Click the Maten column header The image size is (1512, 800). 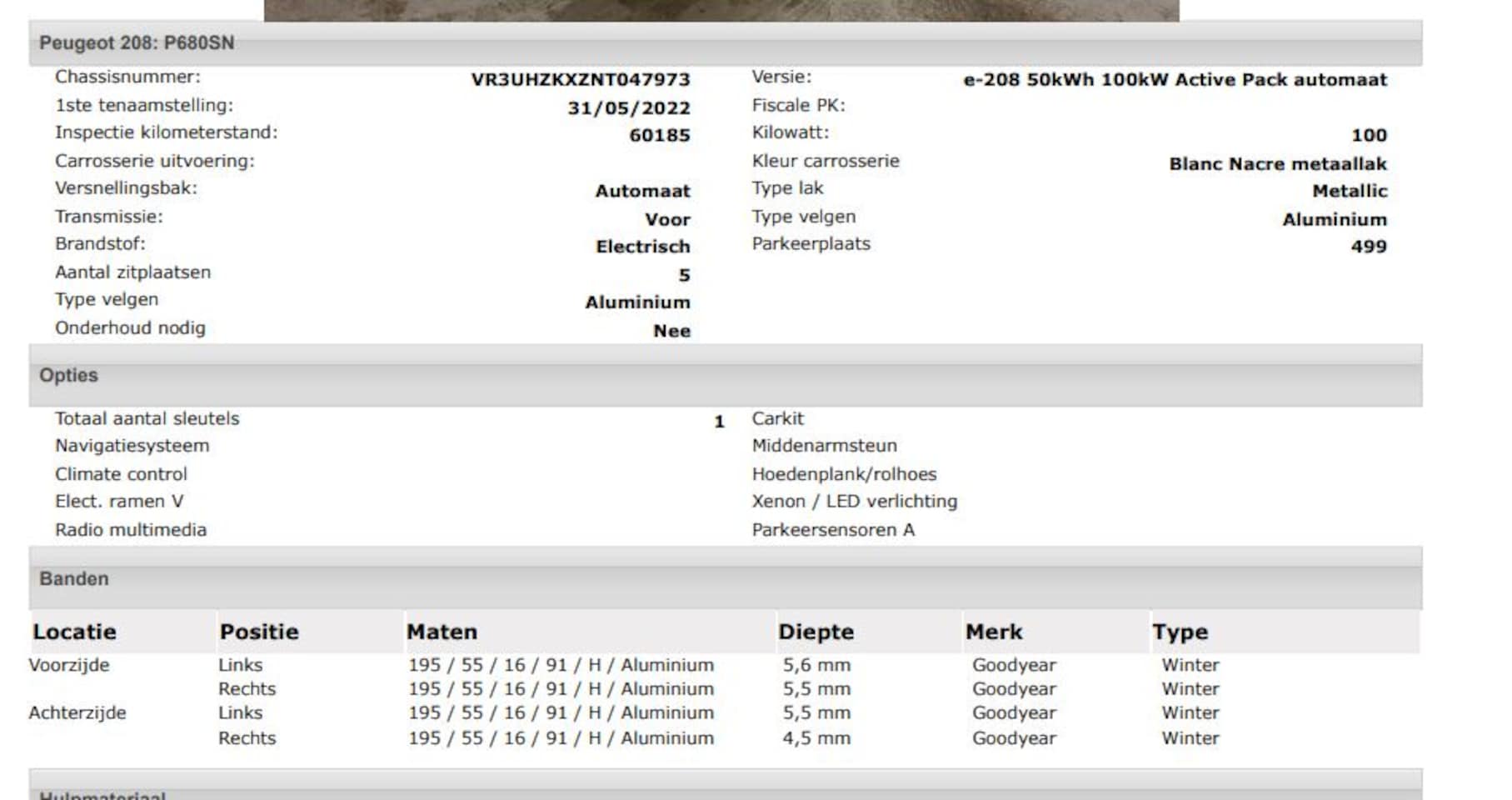[442, 632]
